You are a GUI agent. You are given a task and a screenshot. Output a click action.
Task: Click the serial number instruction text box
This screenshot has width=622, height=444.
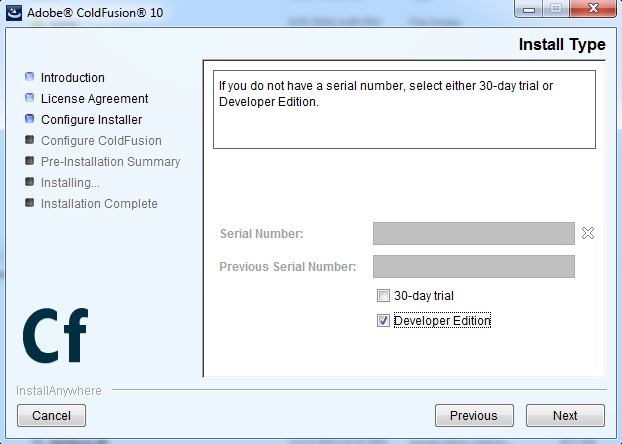(x=404, y=108)
